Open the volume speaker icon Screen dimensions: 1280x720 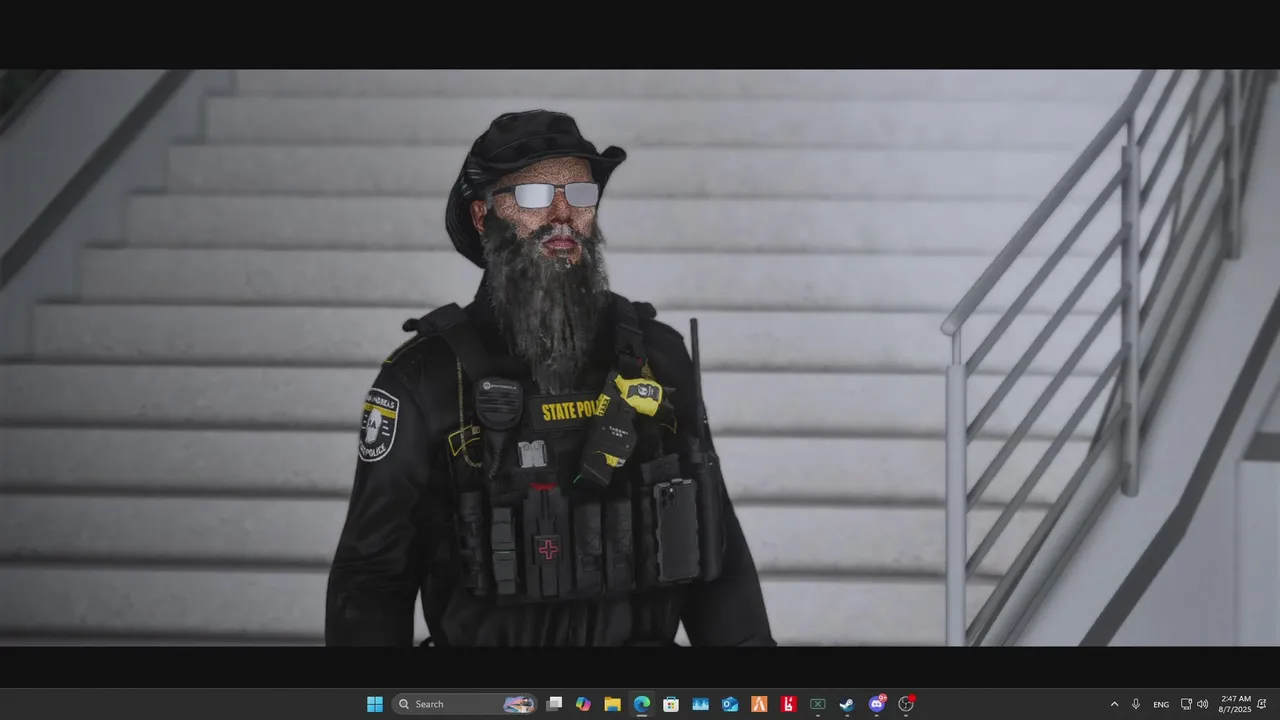pos(1202,704)
